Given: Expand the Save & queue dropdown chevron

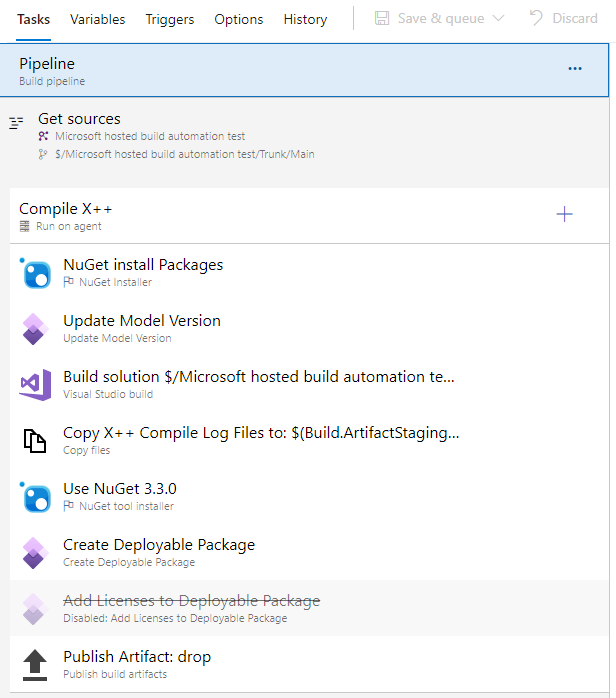Looking at the screenshot, I should (499, 18).
